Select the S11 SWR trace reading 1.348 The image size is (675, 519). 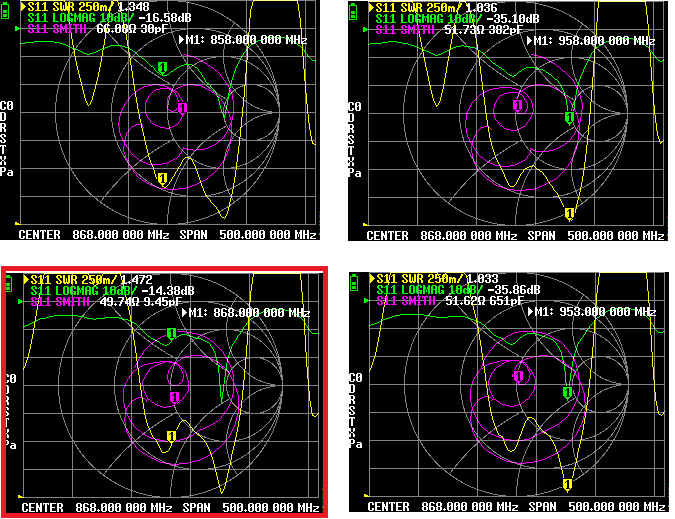coord(85,7)
